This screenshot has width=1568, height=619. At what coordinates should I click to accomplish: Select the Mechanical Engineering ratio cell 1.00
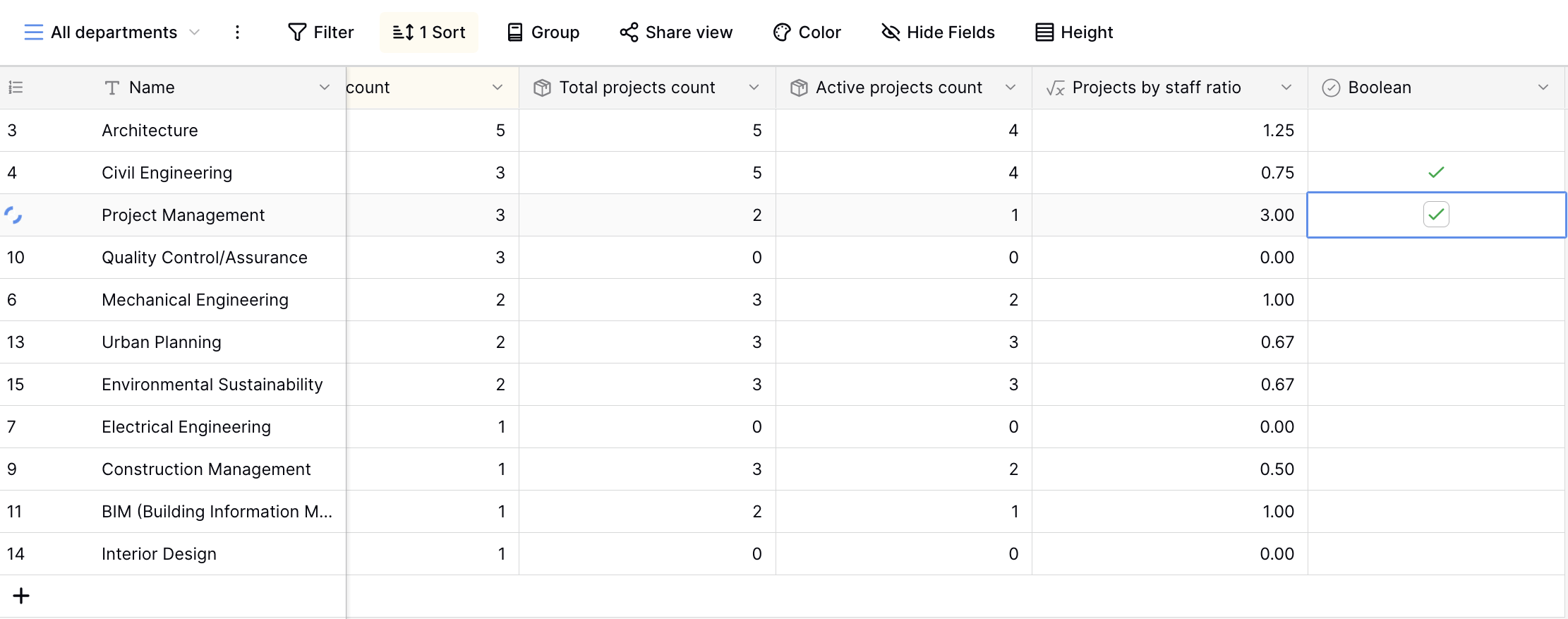click(x=1169, y=300)
